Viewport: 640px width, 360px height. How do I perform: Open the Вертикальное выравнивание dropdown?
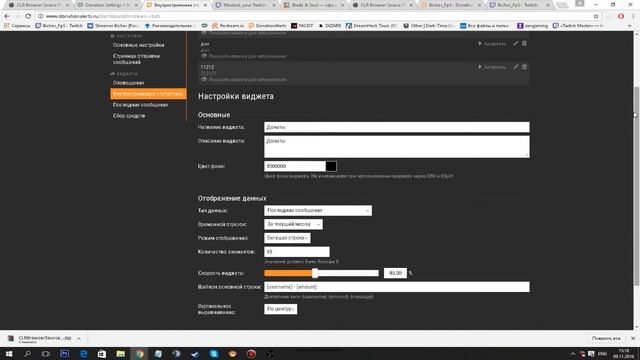pyautogui.click(x=280, y=309)
